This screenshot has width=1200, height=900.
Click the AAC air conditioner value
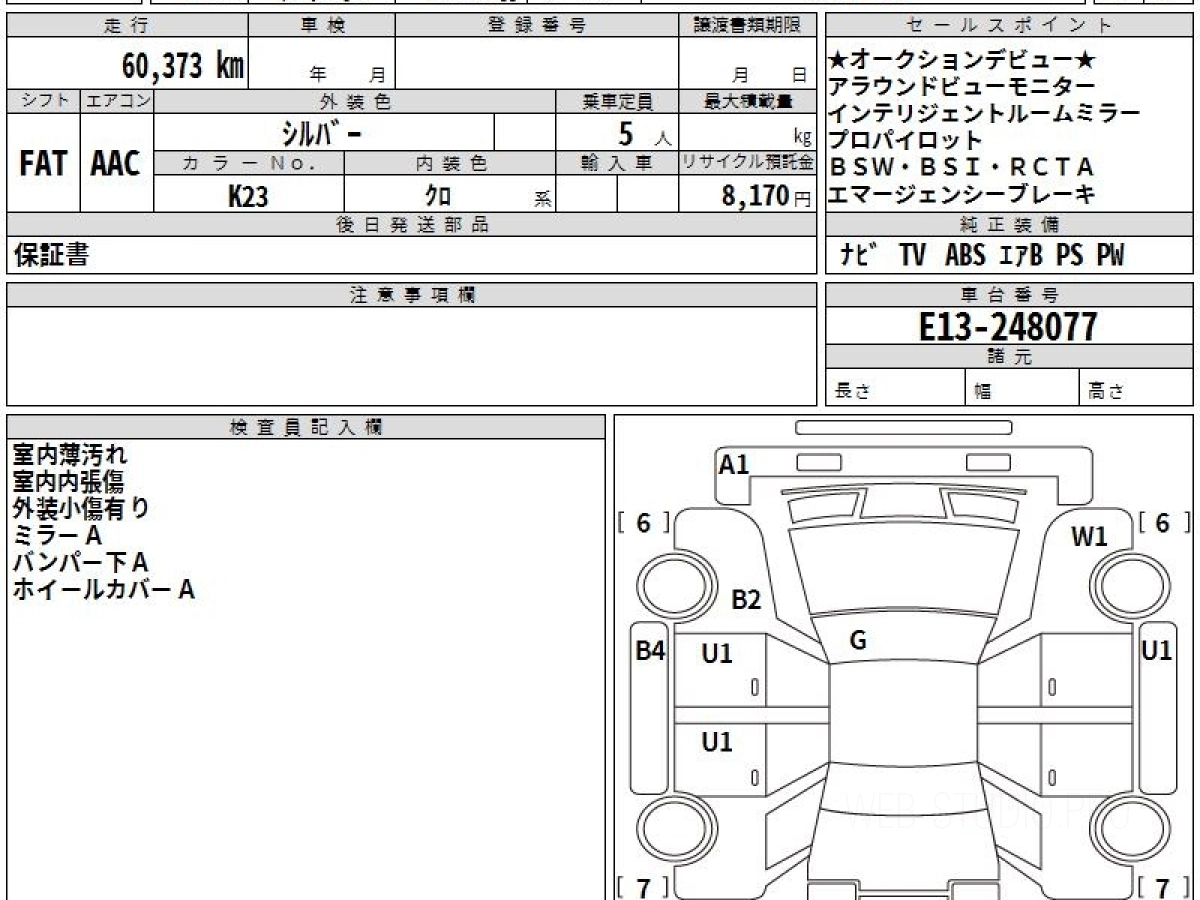point(116,163)
